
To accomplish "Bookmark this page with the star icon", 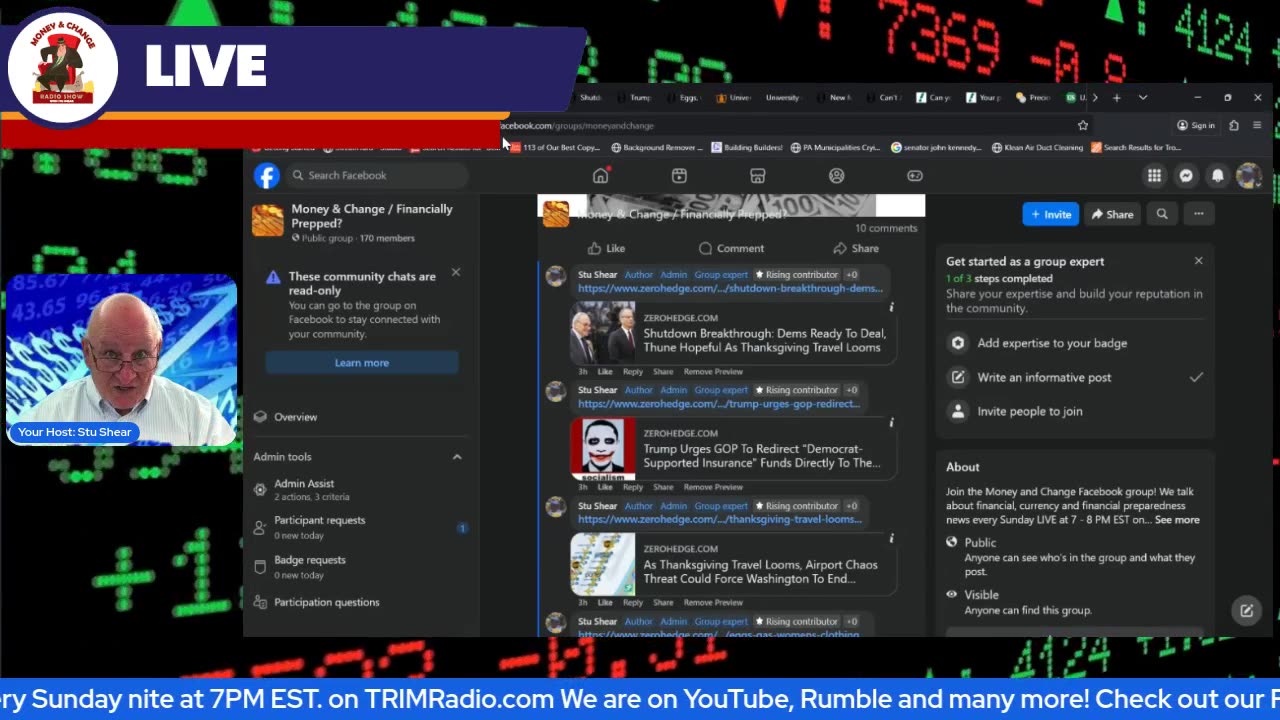I will pyautogui.click(x=1082, y=125).
